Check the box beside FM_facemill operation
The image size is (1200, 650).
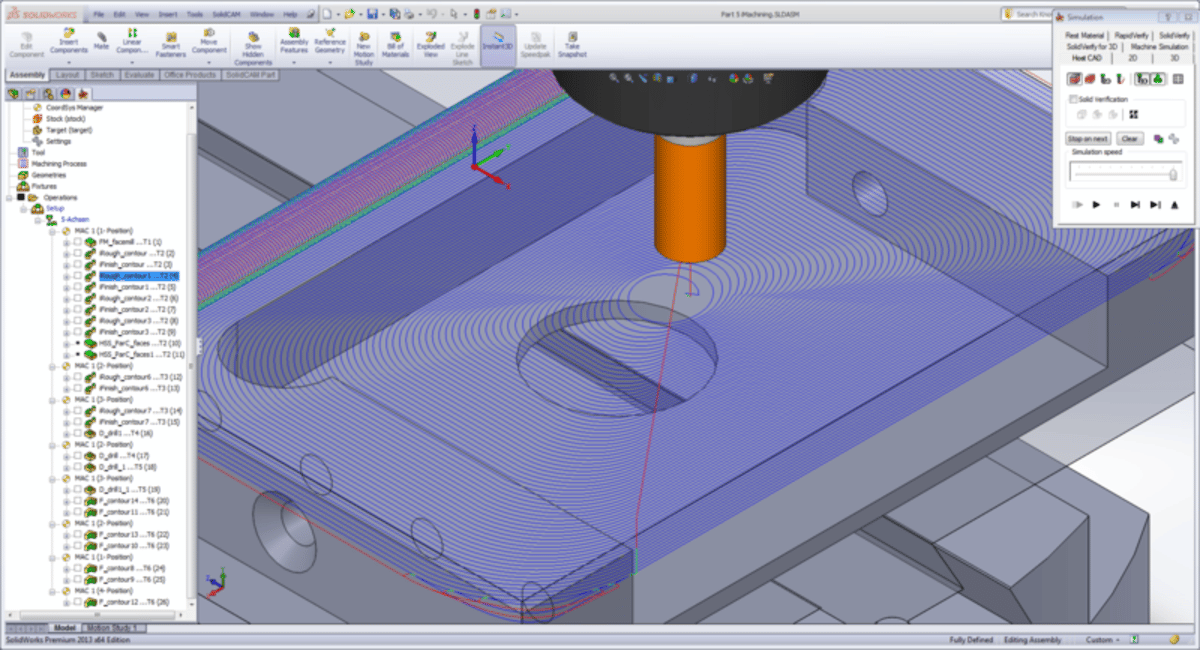tap(77, 242)
